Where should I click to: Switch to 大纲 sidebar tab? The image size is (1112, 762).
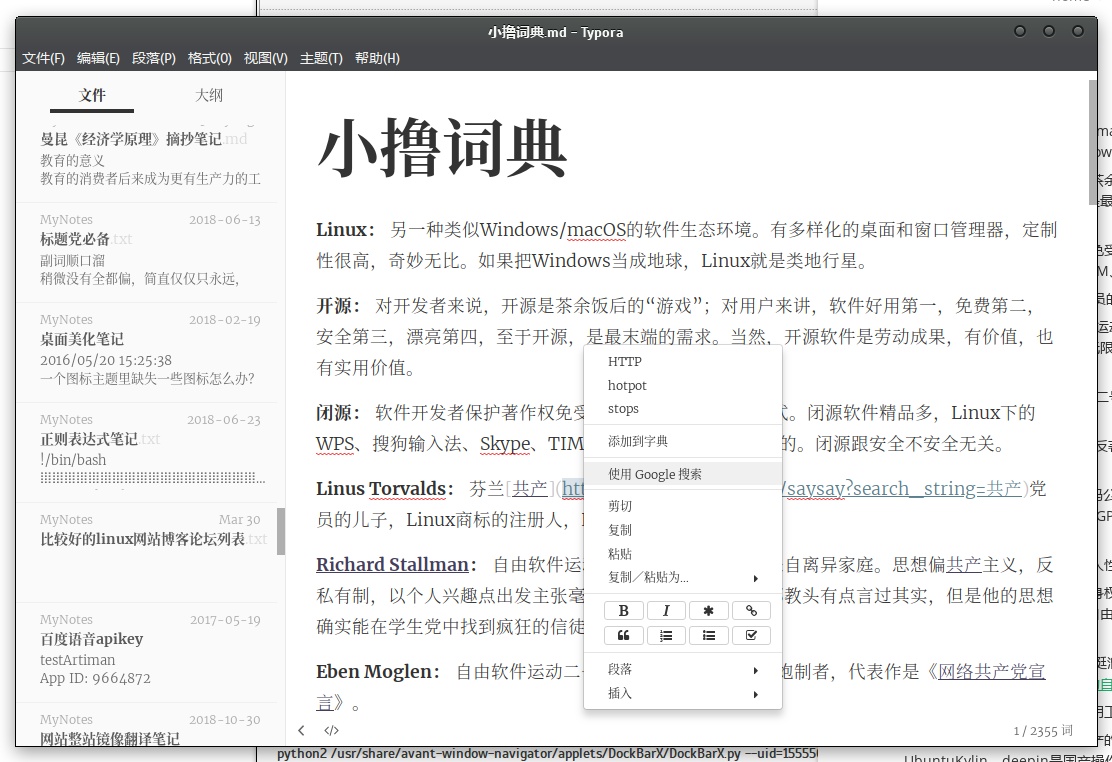(x=209, y=95)
